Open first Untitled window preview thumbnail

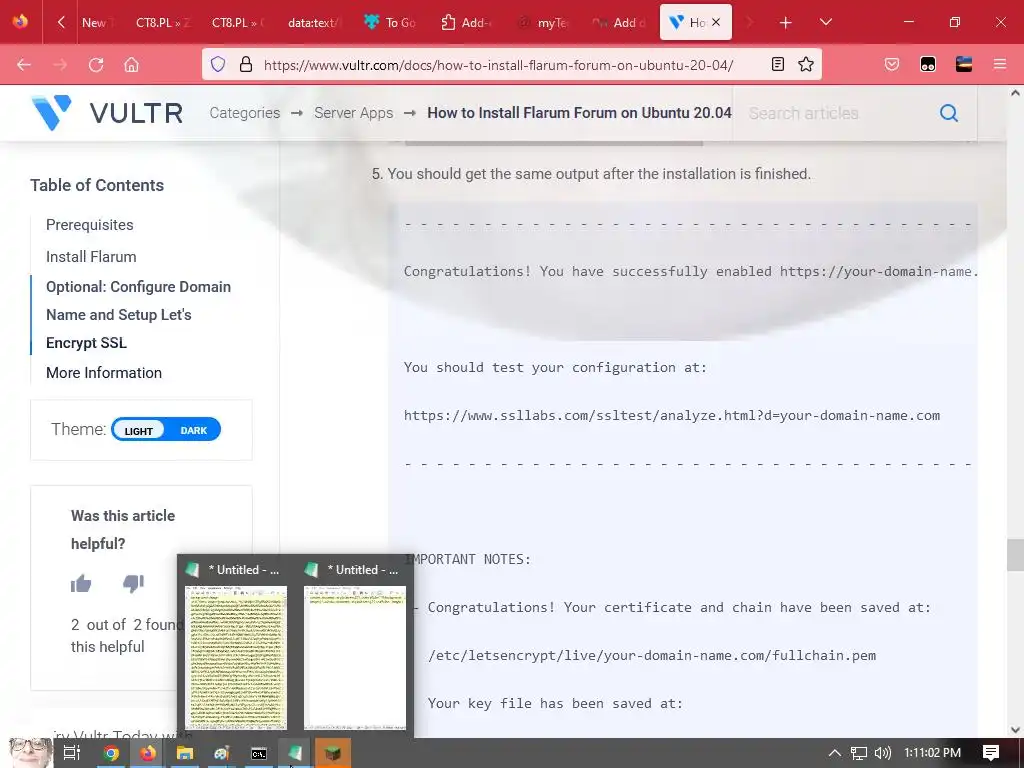236,656
